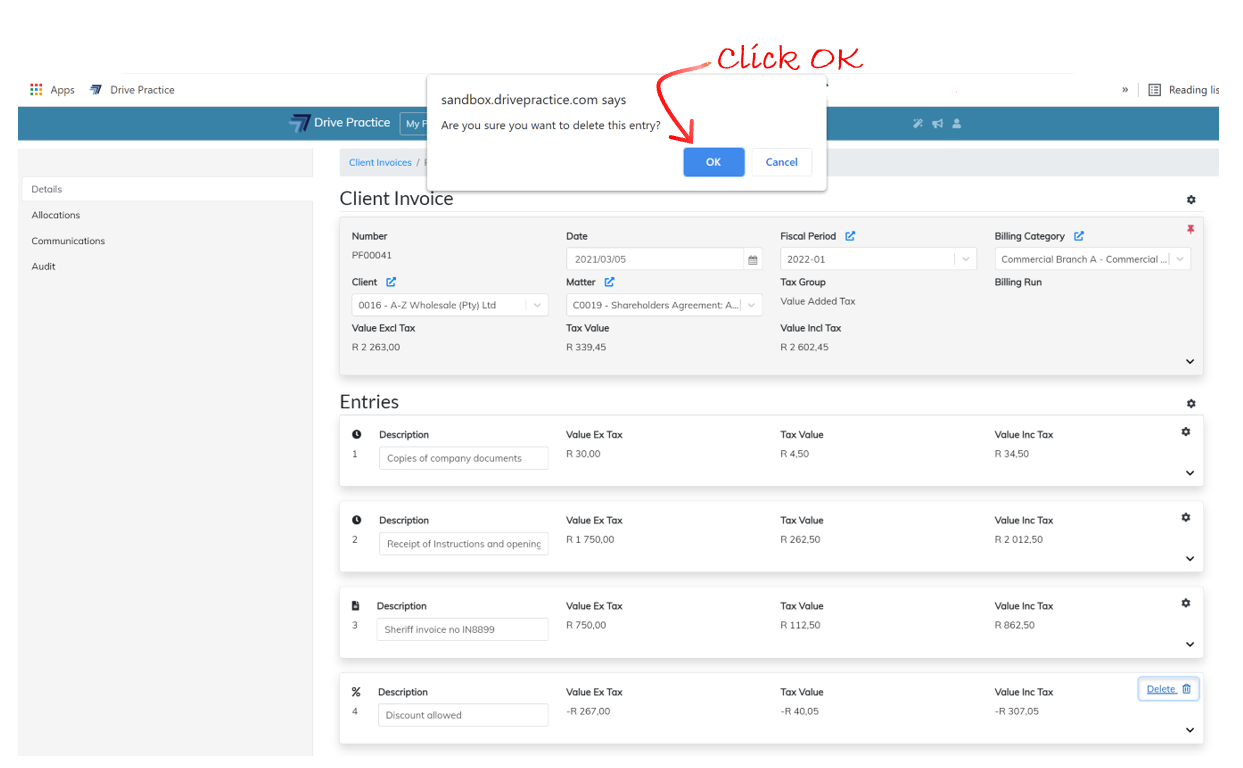This screenshot has width=1243, height=768.
Task: Click the red pin icon on the invoice card
Action: coord(1190,230)
